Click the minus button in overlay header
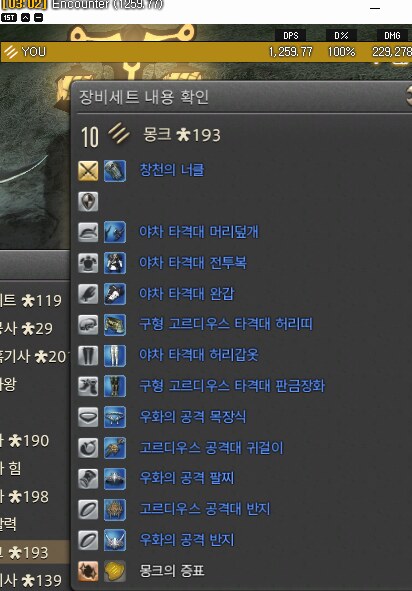The width and height of the screenshot is (412, 591). click(x=38, y=18)
